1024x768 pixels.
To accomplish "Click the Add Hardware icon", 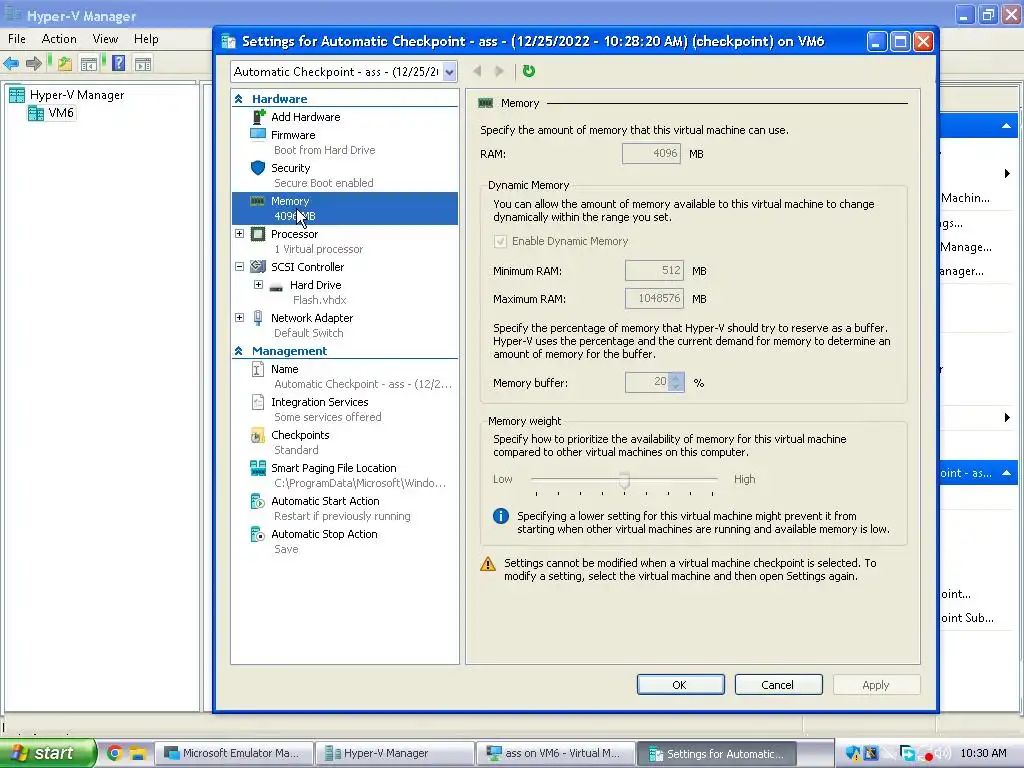I will 259,117.
